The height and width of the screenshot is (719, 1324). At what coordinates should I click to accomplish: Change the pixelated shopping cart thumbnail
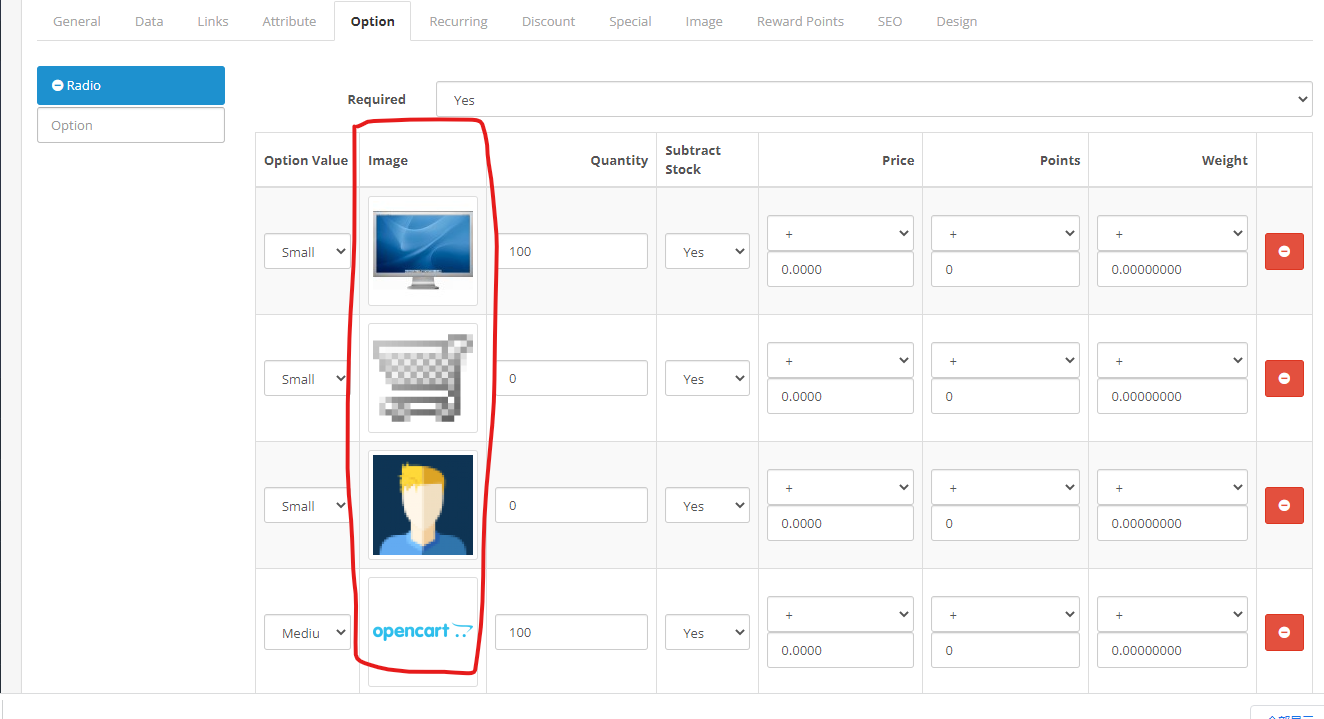[423, 378]
